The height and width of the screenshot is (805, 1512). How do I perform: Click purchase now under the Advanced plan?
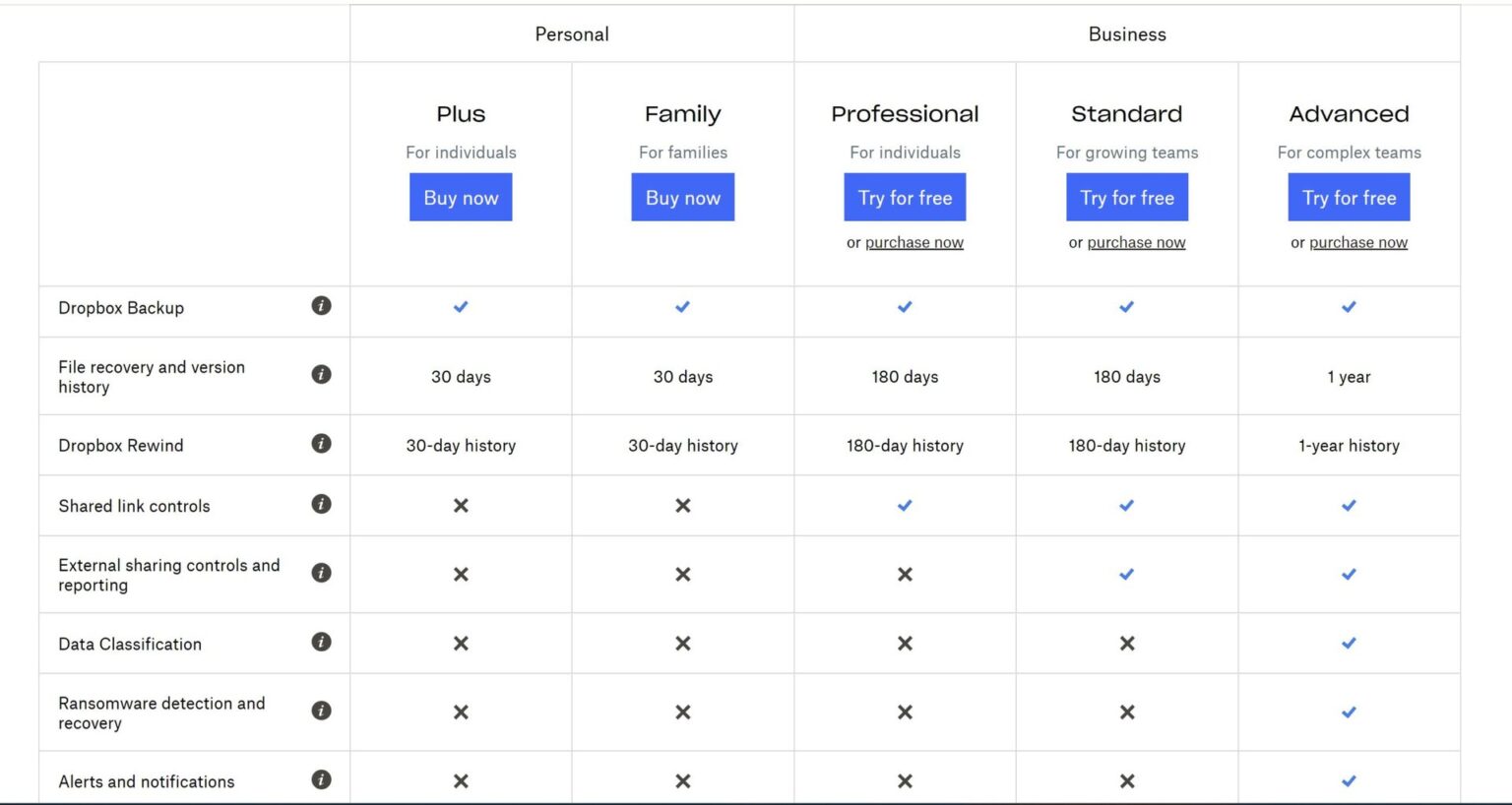pos(1357,242)
